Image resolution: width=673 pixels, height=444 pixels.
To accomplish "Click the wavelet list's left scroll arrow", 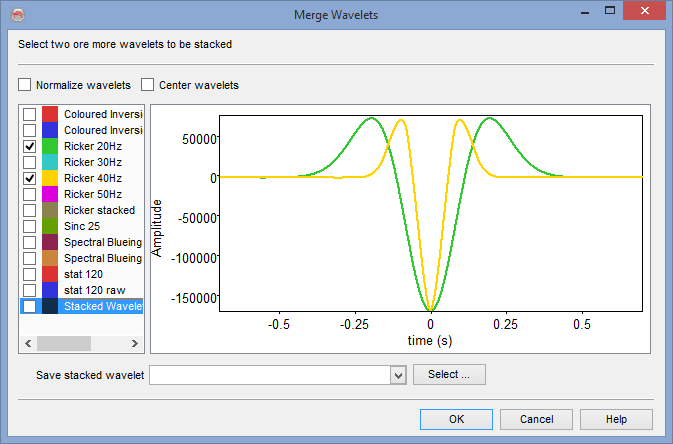I will pos(27,343).
